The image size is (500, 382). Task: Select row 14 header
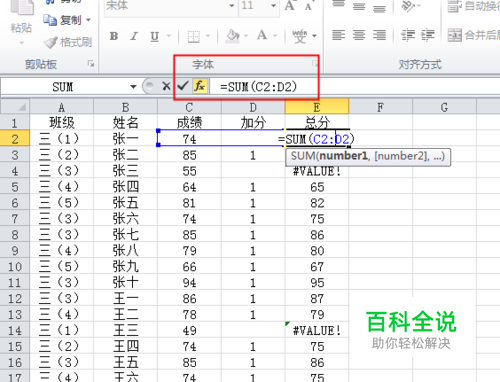(x=15, y=331)
